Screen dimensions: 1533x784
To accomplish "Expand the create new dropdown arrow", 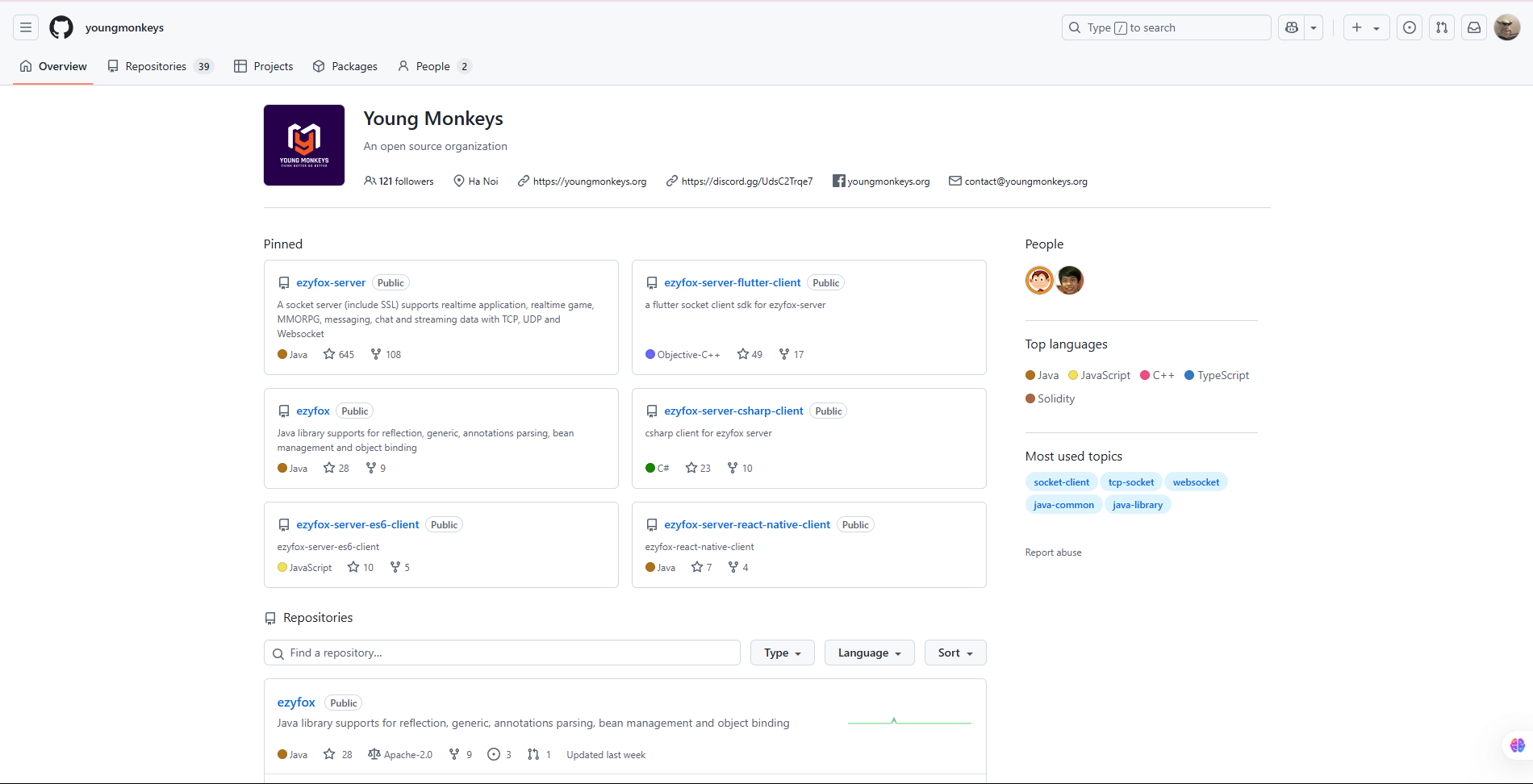I will pyautogui.click(x=1377, y=27).
